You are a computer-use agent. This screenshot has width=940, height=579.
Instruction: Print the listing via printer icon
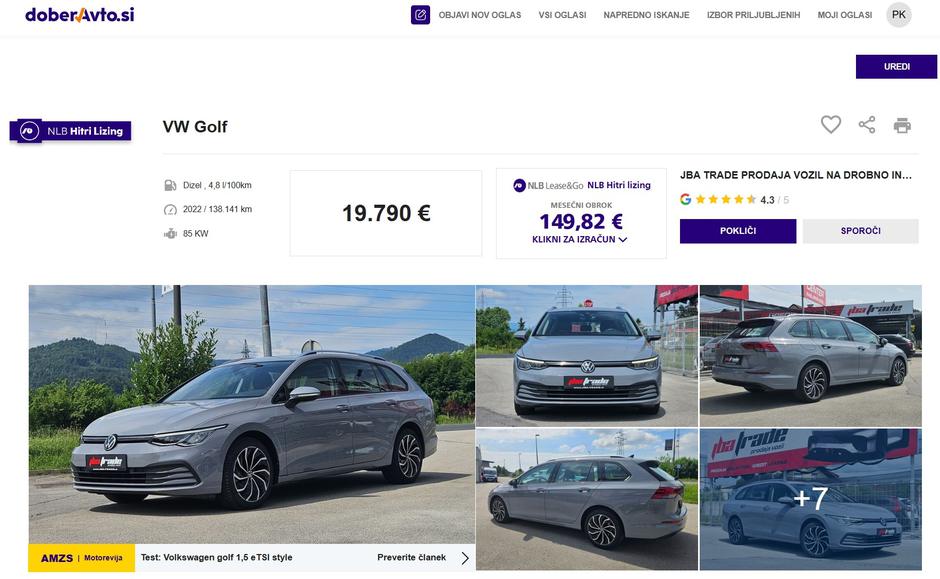pyautogui.click(x=902, y=125)
